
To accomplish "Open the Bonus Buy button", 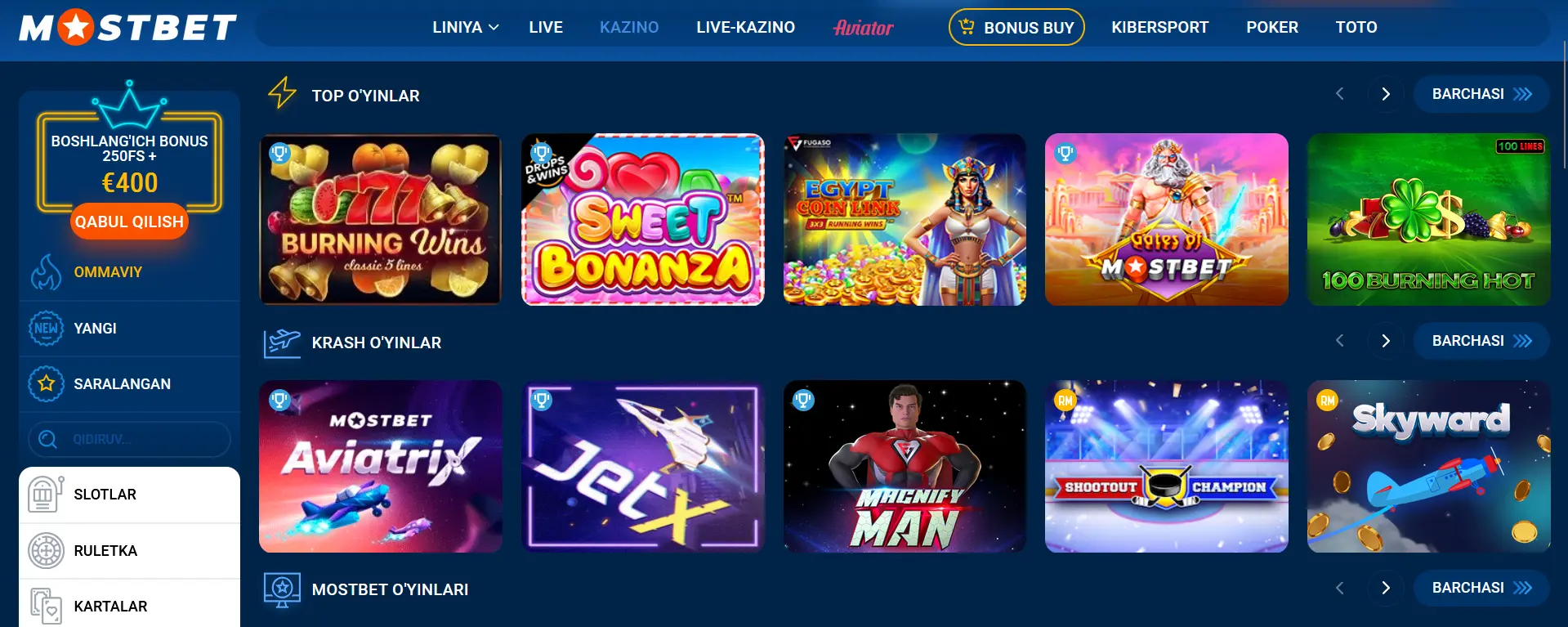I will (1016, 27).
